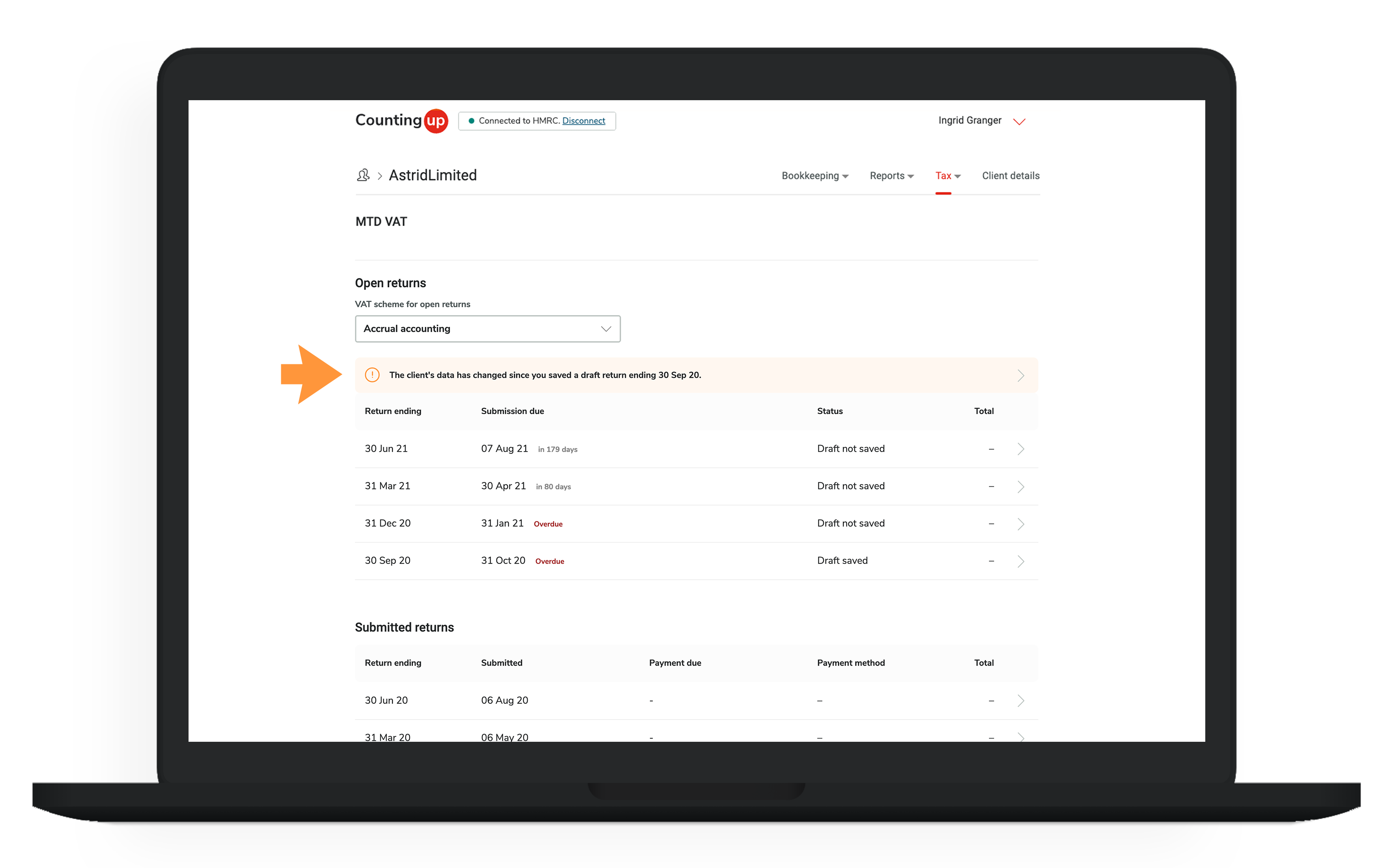Image resolution: width=1395 pixels, height=868 pixels.
Task: Open the 31 Dec 20 return row arrow
Action: point(1020,524)
